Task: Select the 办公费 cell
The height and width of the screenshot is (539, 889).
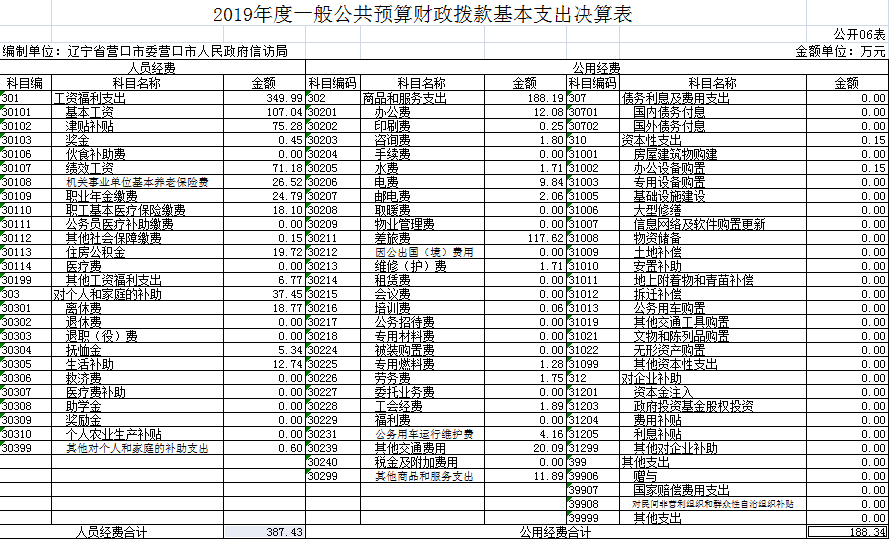Action: (x=423, y=112)
